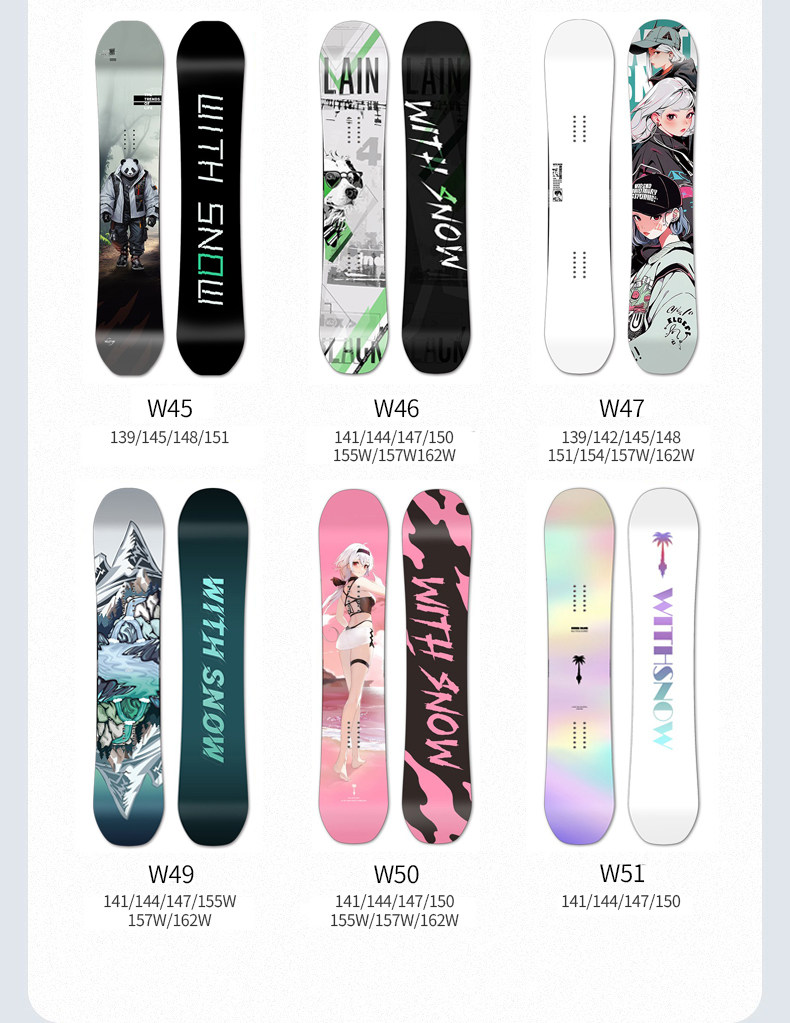Select the W49 mountain landscape snowboard

pyautogui.click(x=129, y=666)
